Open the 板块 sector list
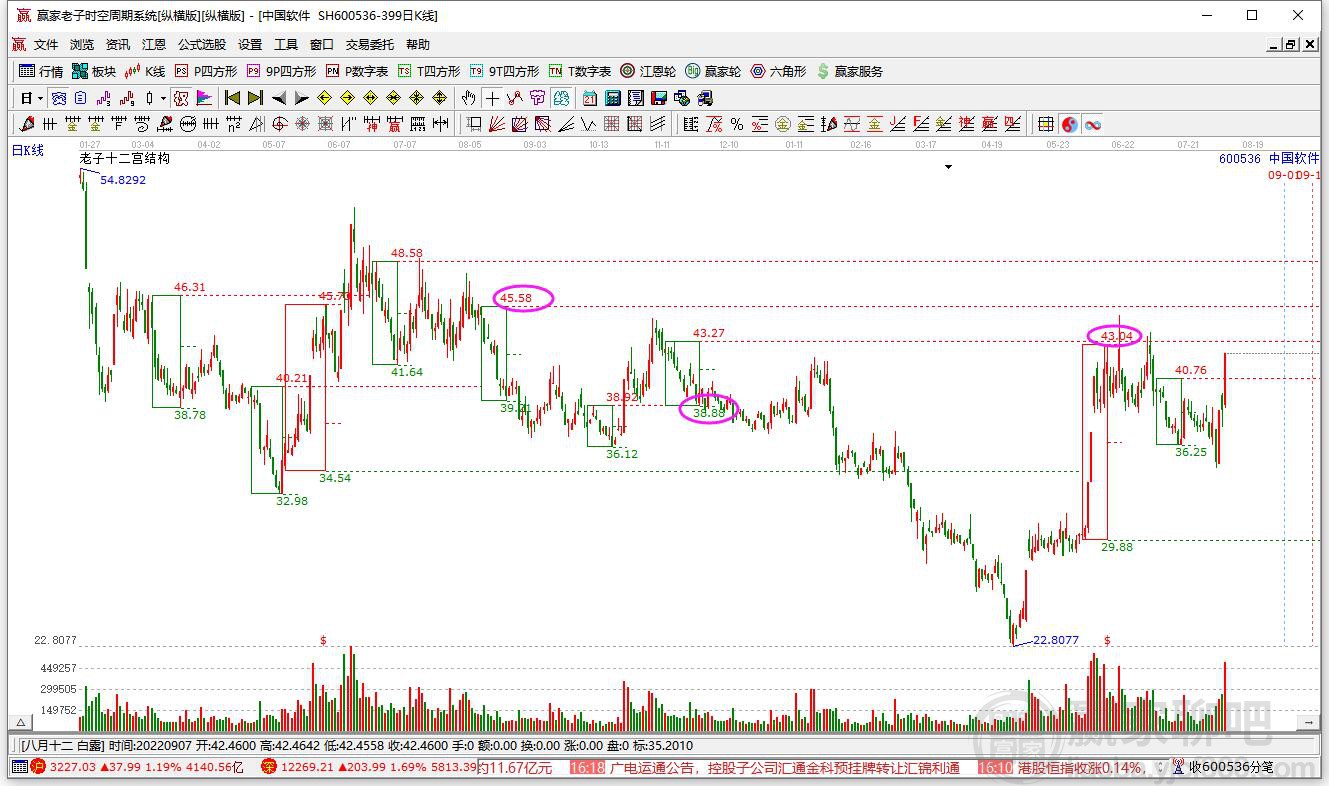Screen dimensions: 1329x786 pos(94,71)
